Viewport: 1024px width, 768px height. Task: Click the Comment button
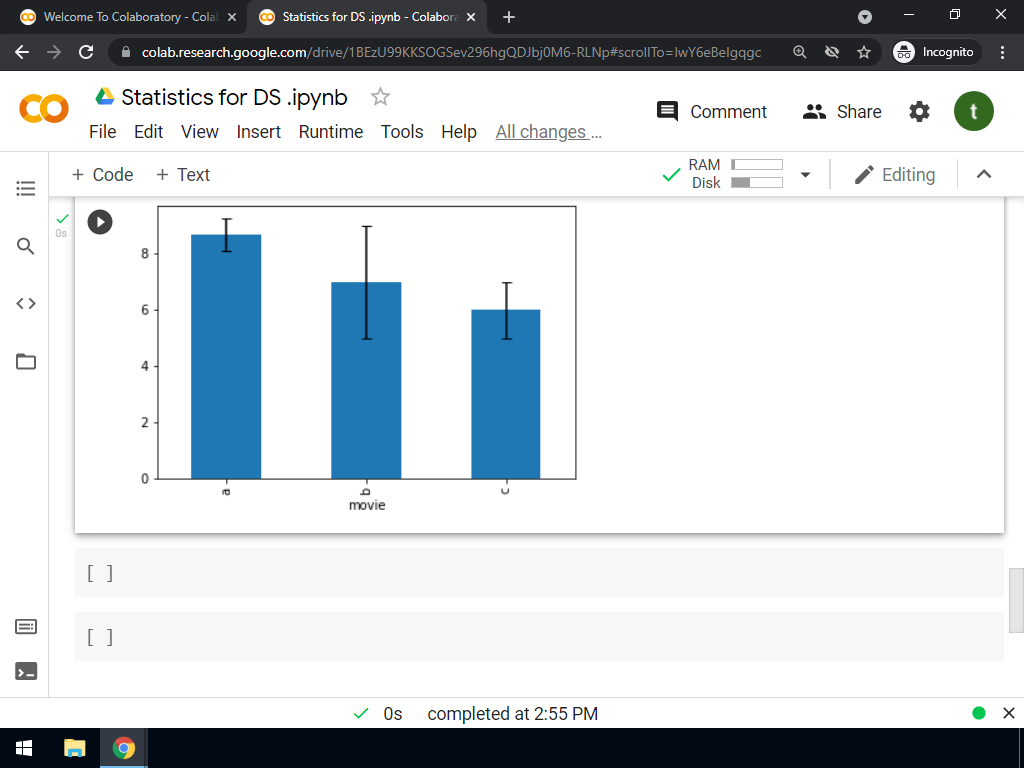coord(711,112)
